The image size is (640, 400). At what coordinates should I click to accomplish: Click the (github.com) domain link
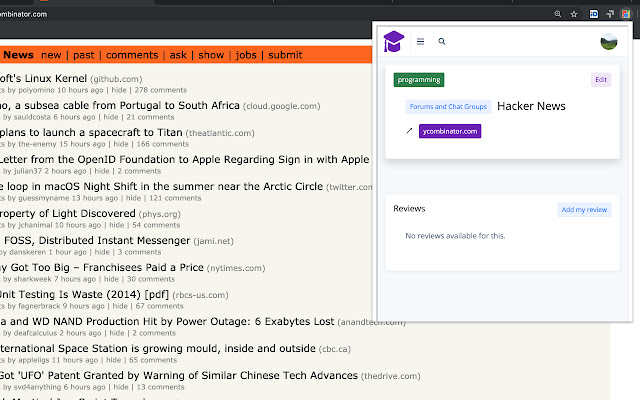click(x=116, y=79)
